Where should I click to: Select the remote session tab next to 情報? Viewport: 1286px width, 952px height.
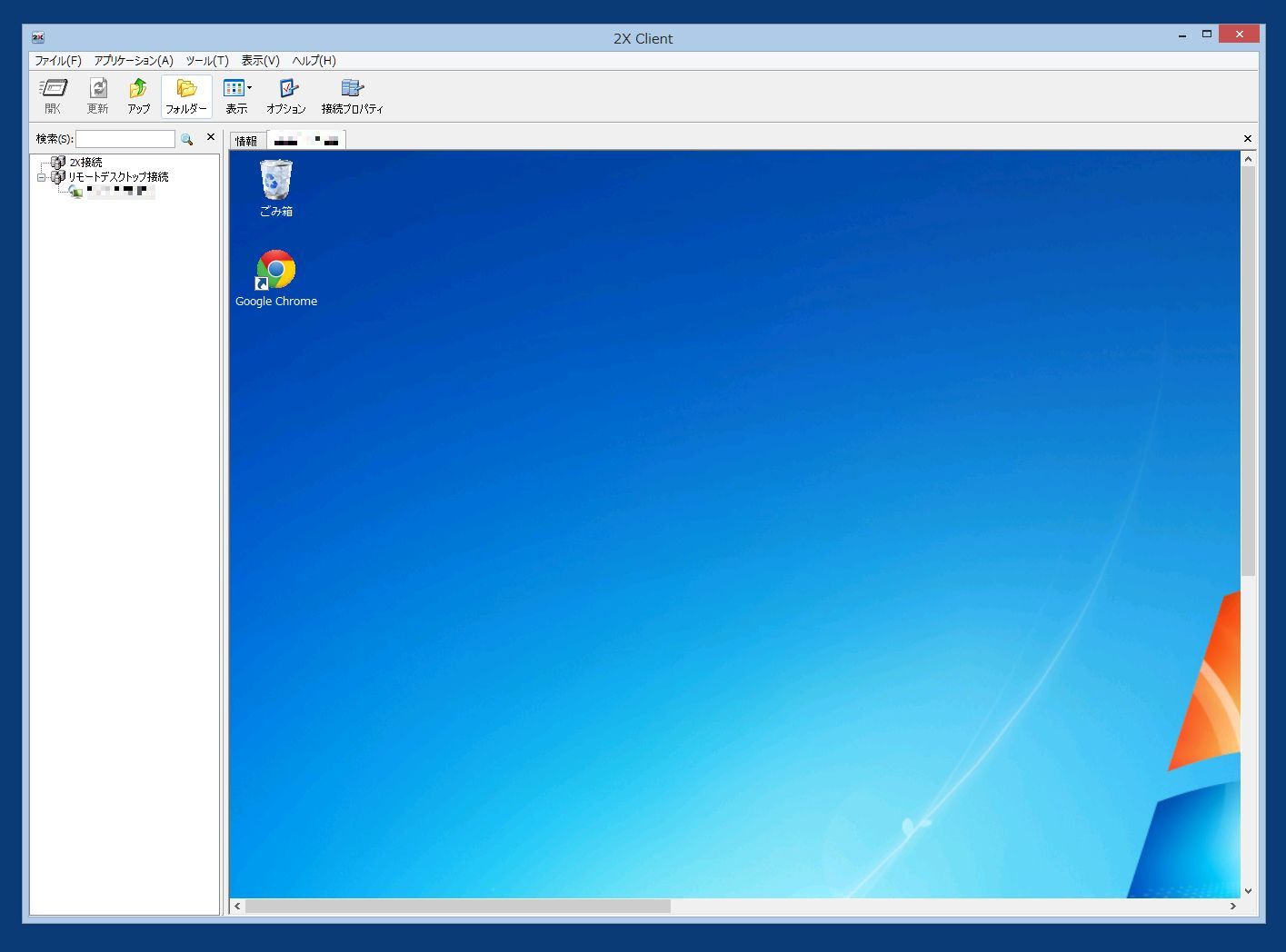306,140
